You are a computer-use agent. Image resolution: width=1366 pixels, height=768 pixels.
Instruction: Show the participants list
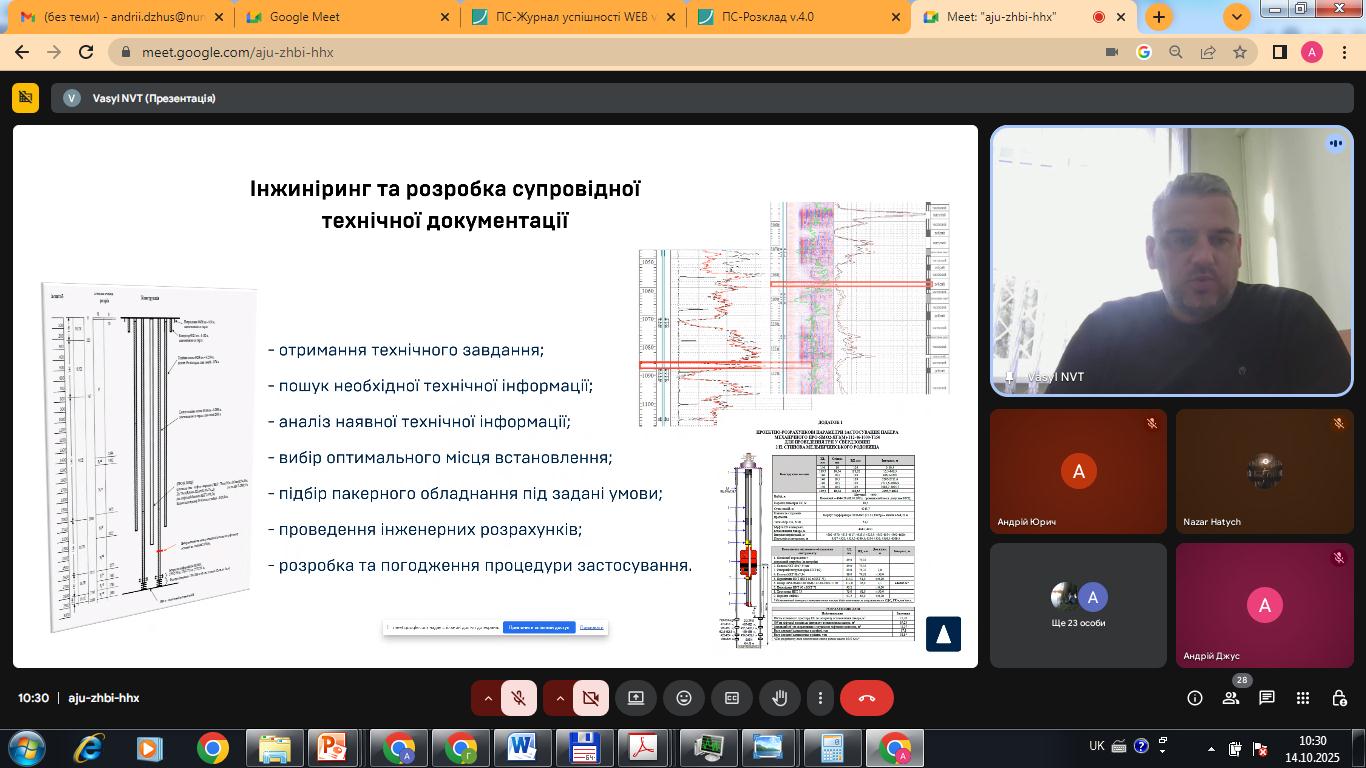(x=1231, y=698)
